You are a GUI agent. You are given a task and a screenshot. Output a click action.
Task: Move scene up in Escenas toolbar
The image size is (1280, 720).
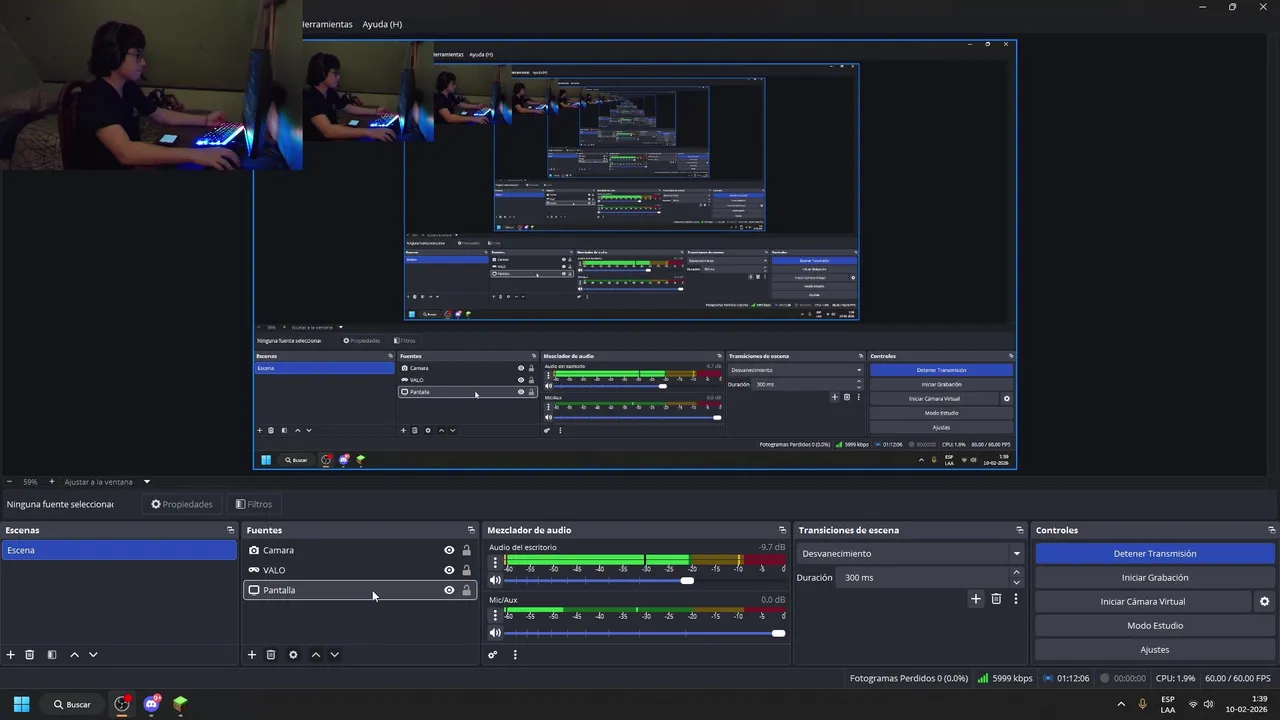click(x=74, y=655)
